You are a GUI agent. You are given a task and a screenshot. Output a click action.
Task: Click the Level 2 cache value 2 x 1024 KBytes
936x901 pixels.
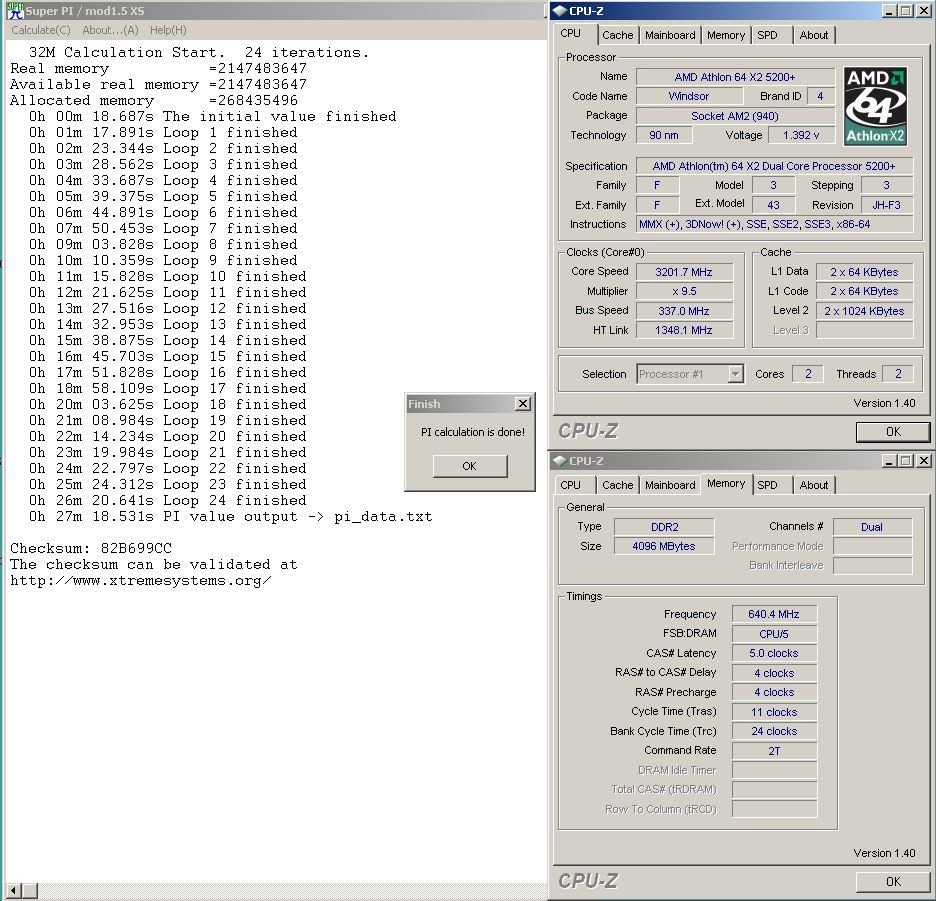pyautogui.click(x=864, y=311)
